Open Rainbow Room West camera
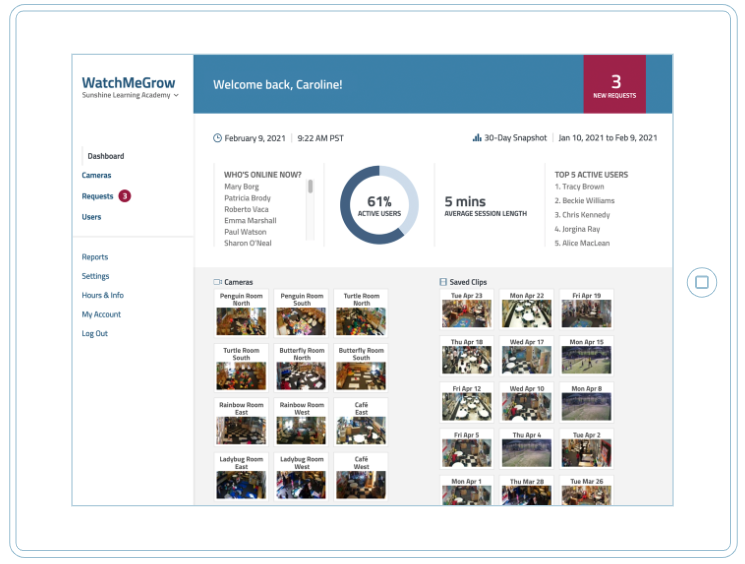Image resolution: width=745 pixels, height=564 pixels. 301,423
